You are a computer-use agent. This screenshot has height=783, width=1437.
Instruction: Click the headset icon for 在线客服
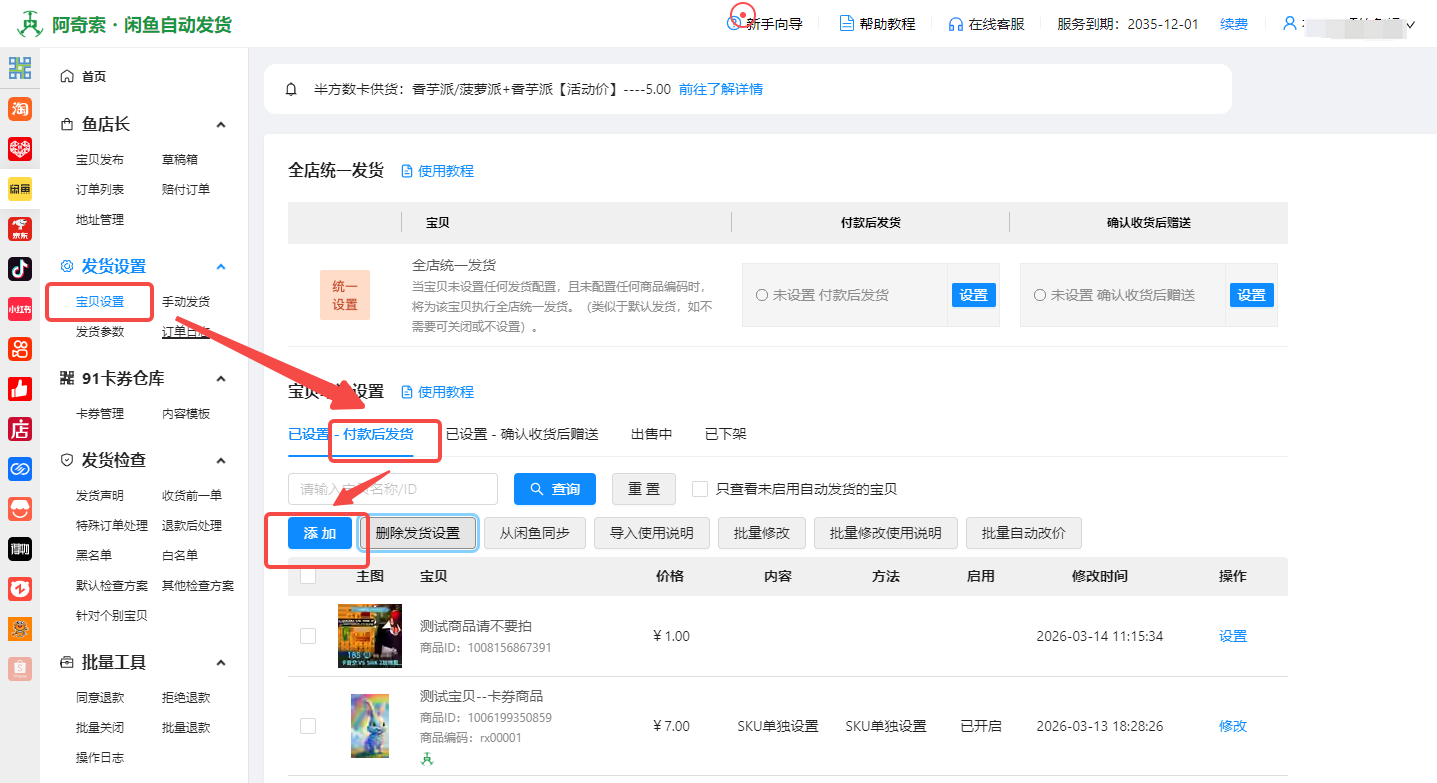point(956,24)
